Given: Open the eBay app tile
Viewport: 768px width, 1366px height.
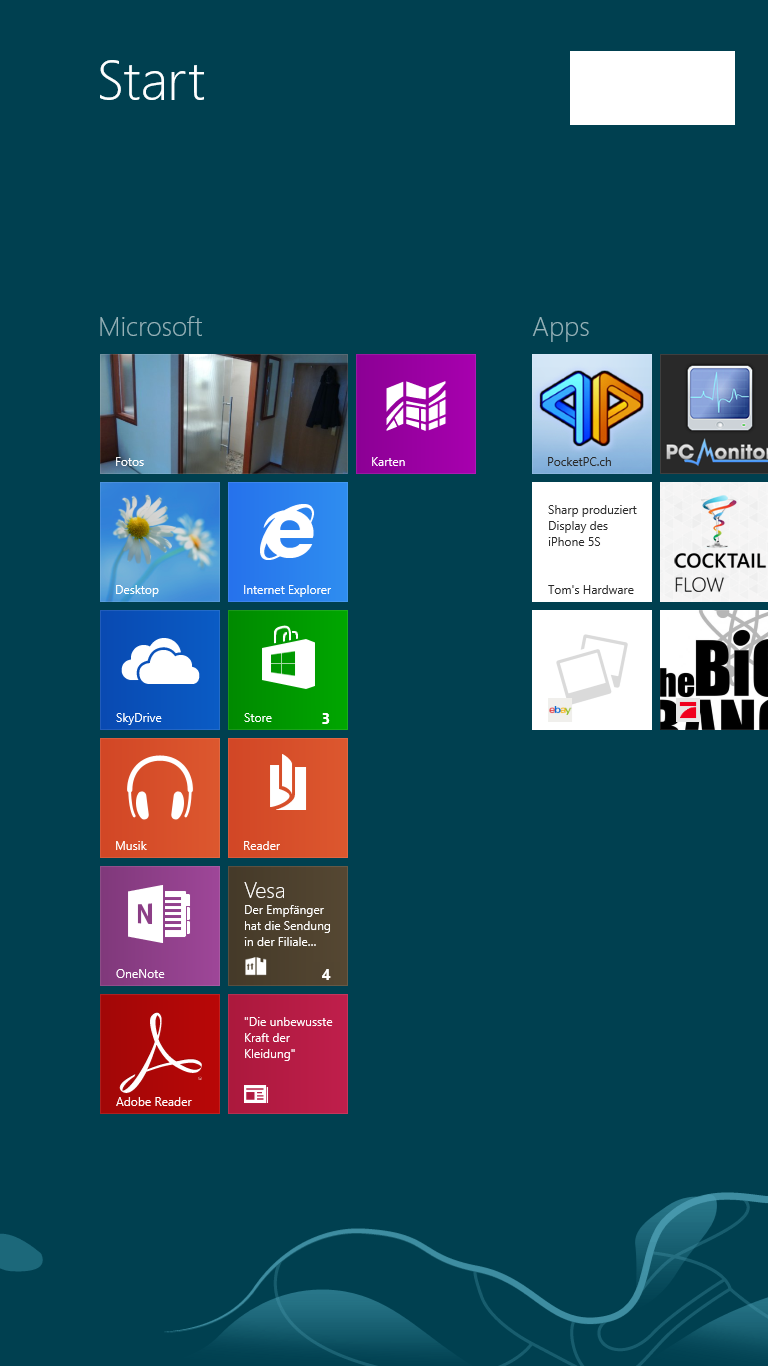Looking at the screenshot, I should click(x=592, y=670).
